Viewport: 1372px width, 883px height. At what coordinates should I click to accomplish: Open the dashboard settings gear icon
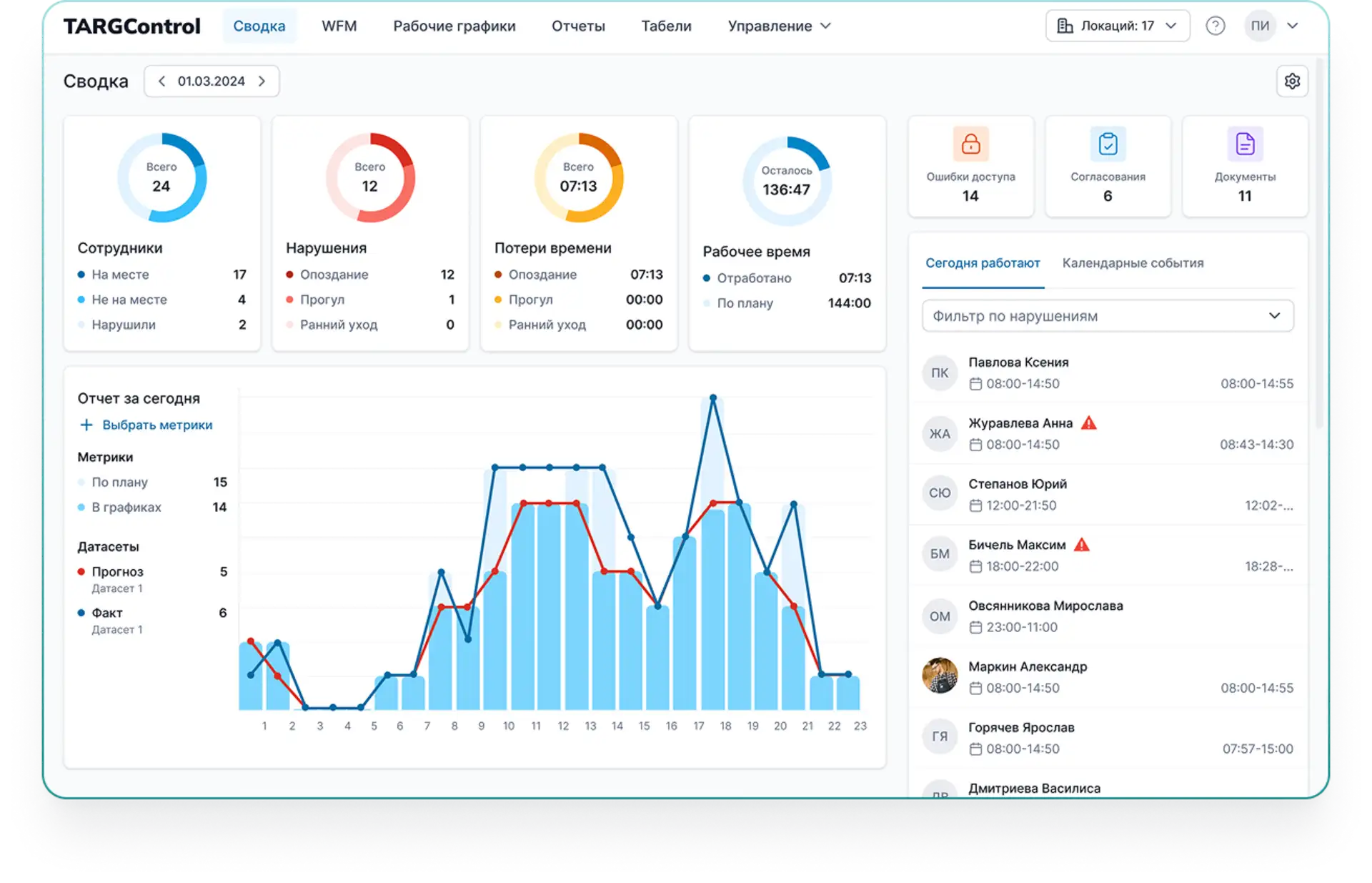[x=1292, y=82]
